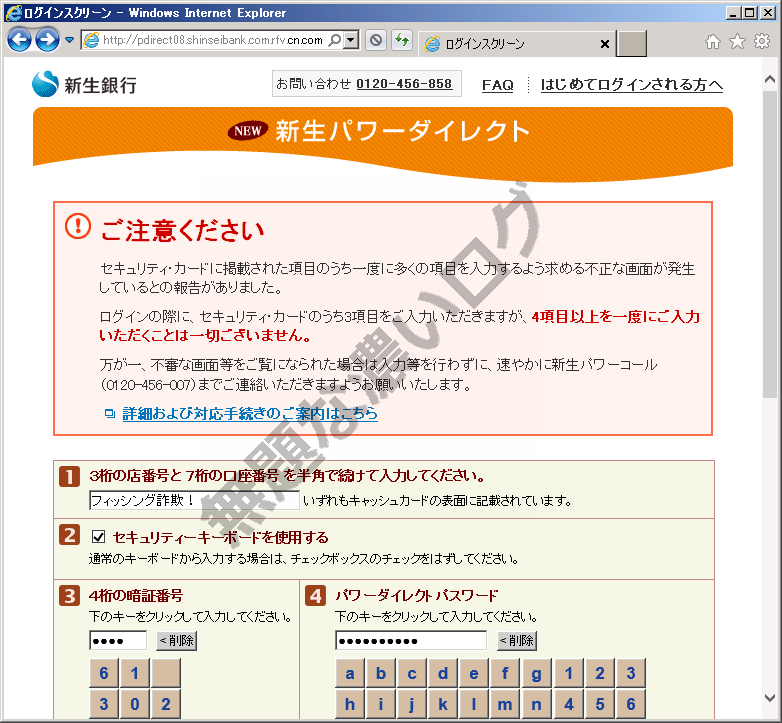Open Favorites with the star icon
This screenshot has height=723, width=782.
(x=737, y=41)
